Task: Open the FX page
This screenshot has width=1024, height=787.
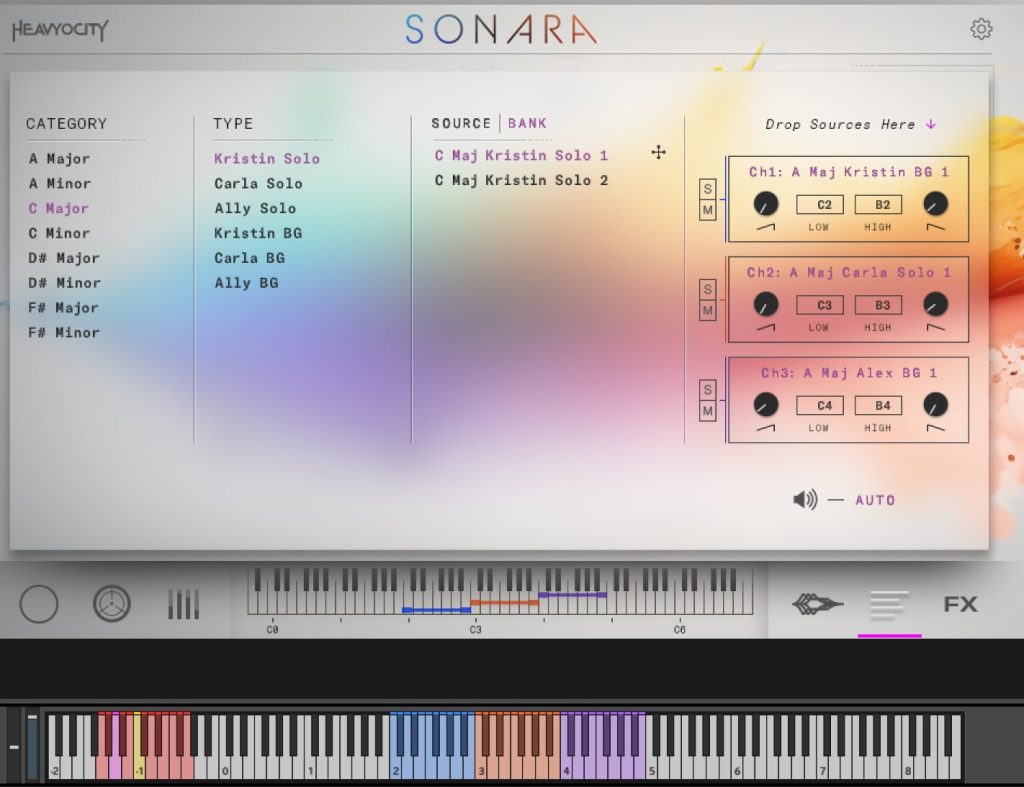Action: [x=960, y=604]
